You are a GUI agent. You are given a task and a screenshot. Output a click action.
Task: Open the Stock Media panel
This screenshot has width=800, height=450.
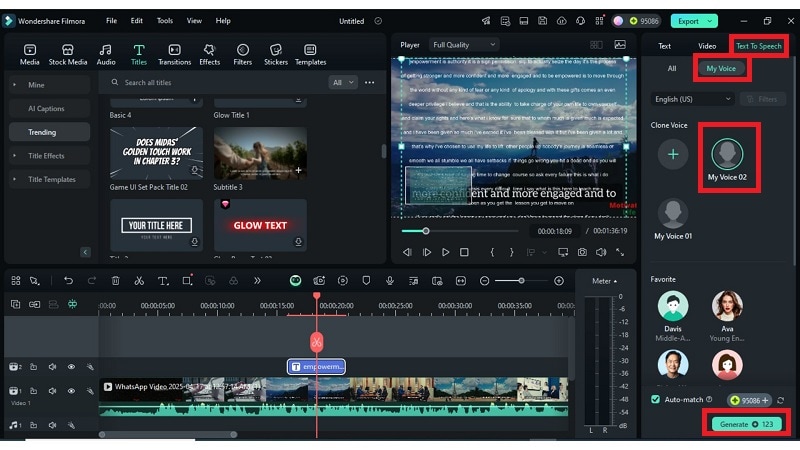[68, 55]
